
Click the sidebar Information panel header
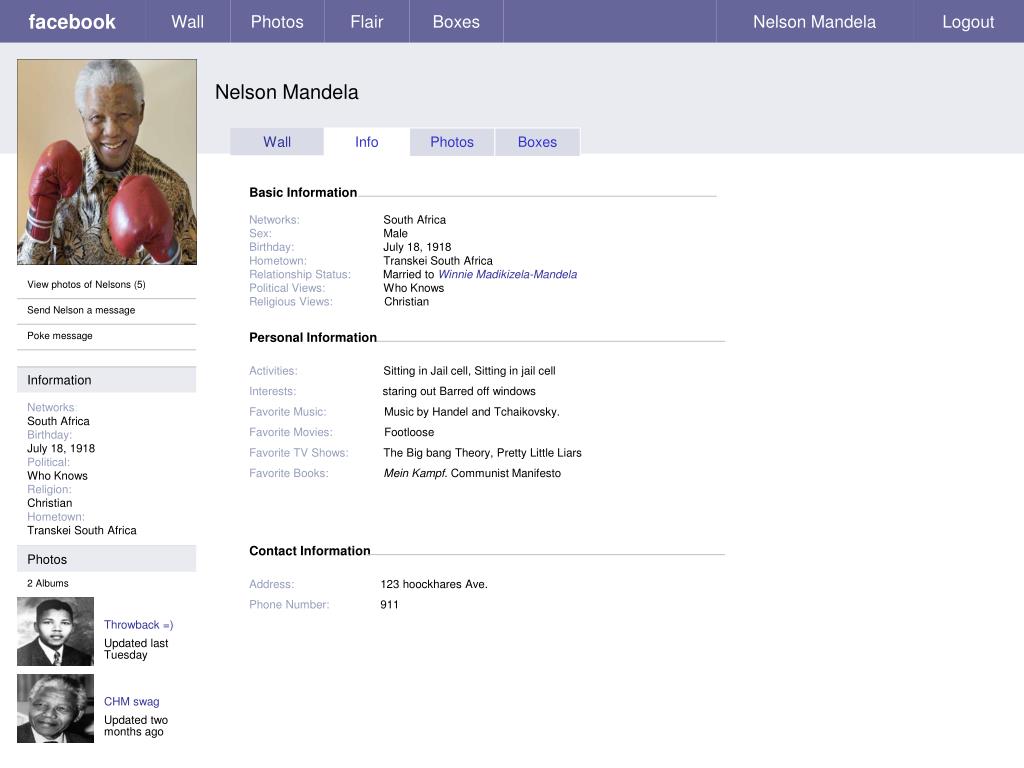pos(106,379)
